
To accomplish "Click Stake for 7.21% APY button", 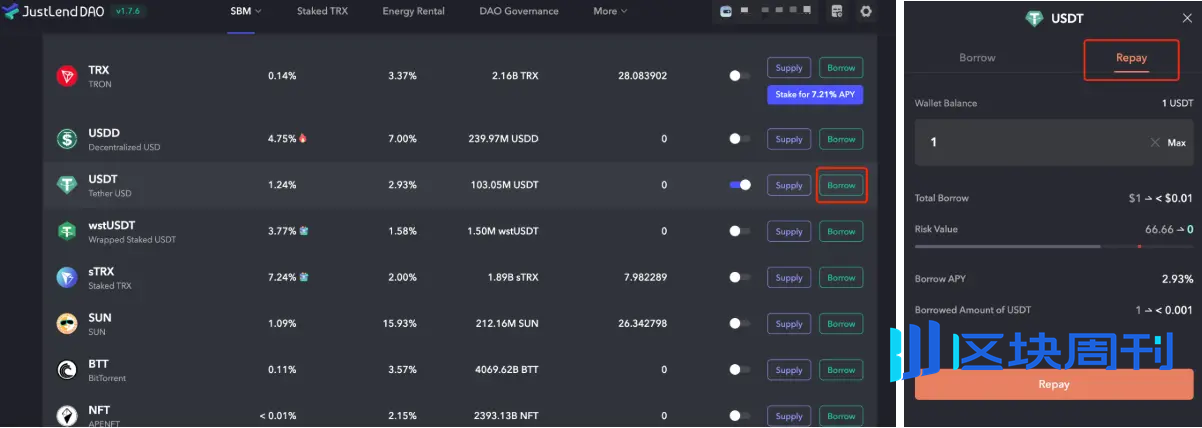I will point(815,95).
